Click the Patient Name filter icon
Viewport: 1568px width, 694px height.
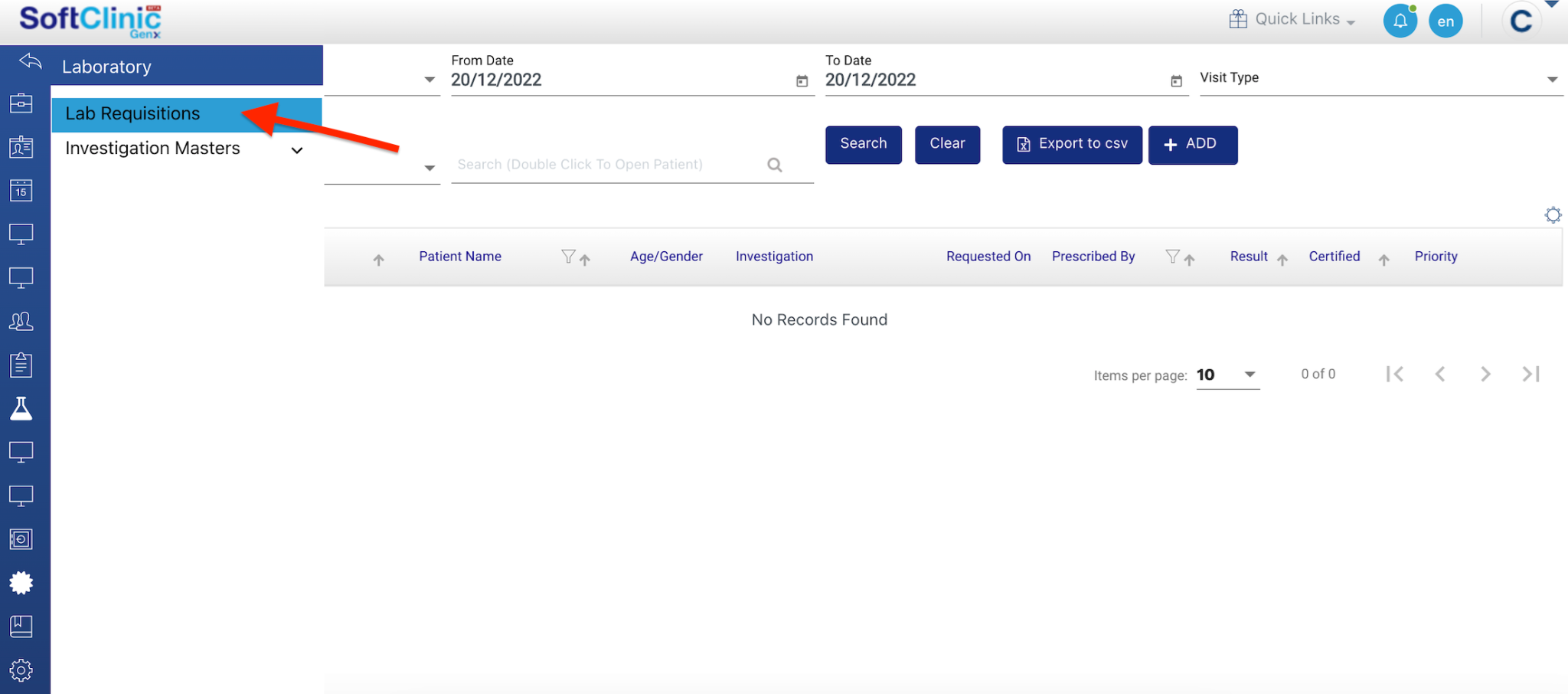[x=567, y=257]
